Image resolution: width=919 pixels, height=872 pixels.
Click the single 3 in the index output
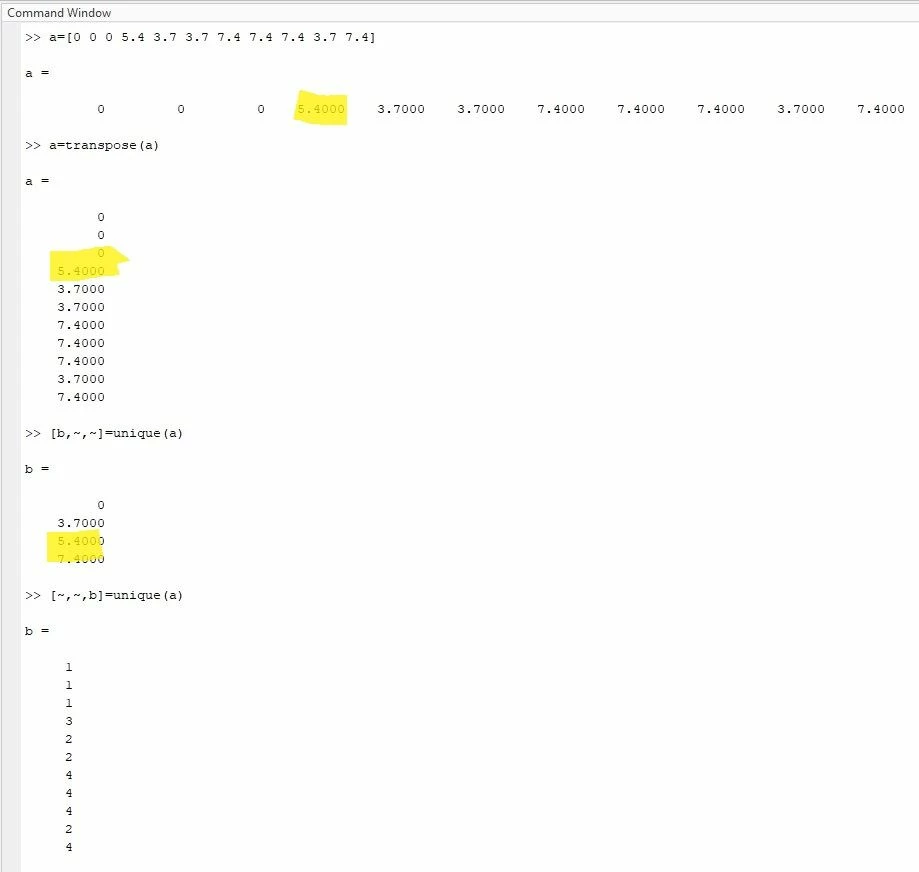click(x=69, y=721)
